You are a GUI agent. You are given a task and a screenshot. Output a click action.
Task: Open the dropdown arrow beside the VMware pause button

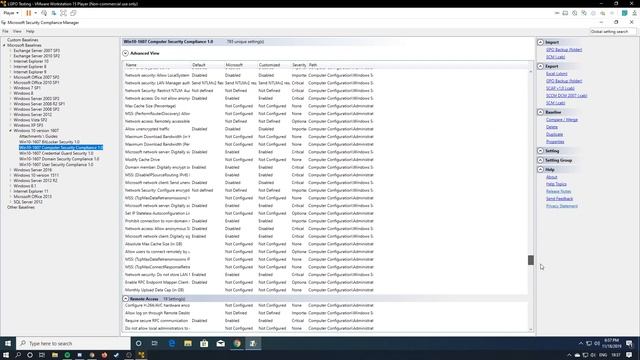point(35,13)
